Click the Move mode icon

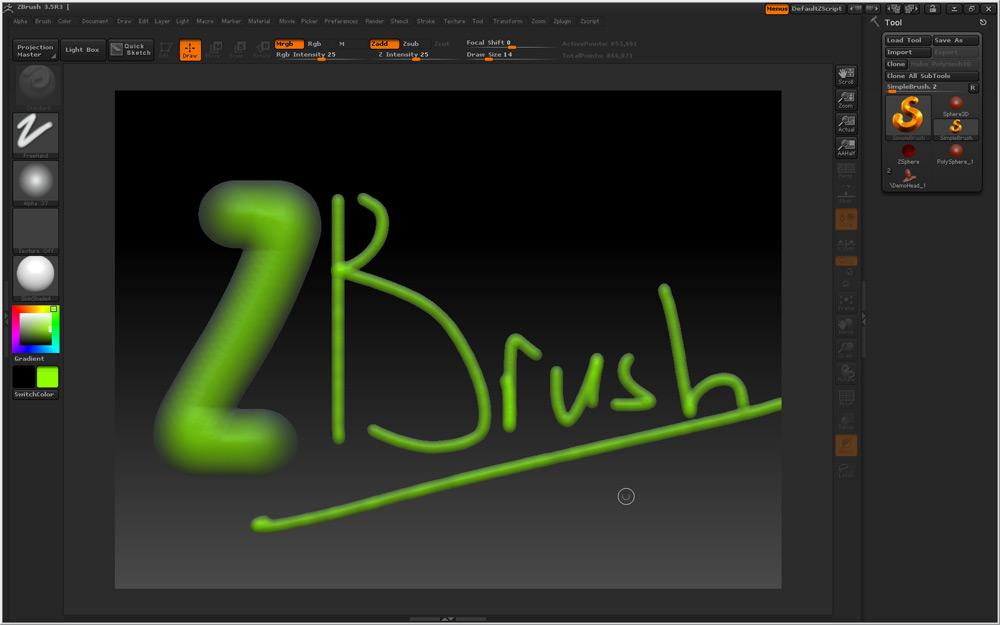(214, 50)
